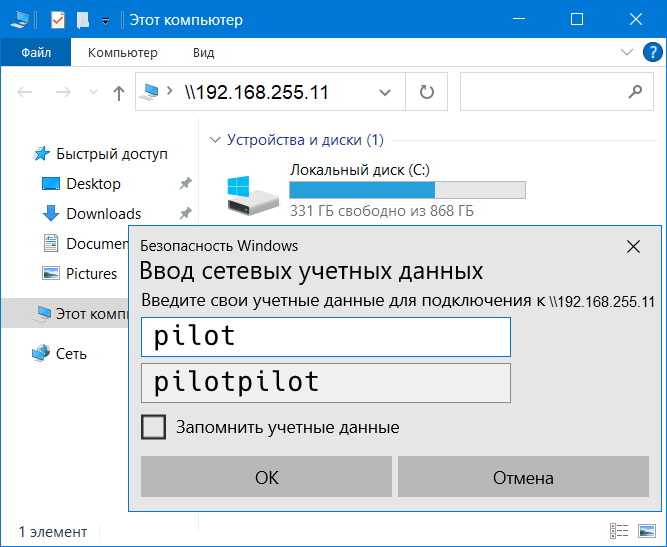Open the Quick Access Toolbar customize dropdown

click(105, 20)
